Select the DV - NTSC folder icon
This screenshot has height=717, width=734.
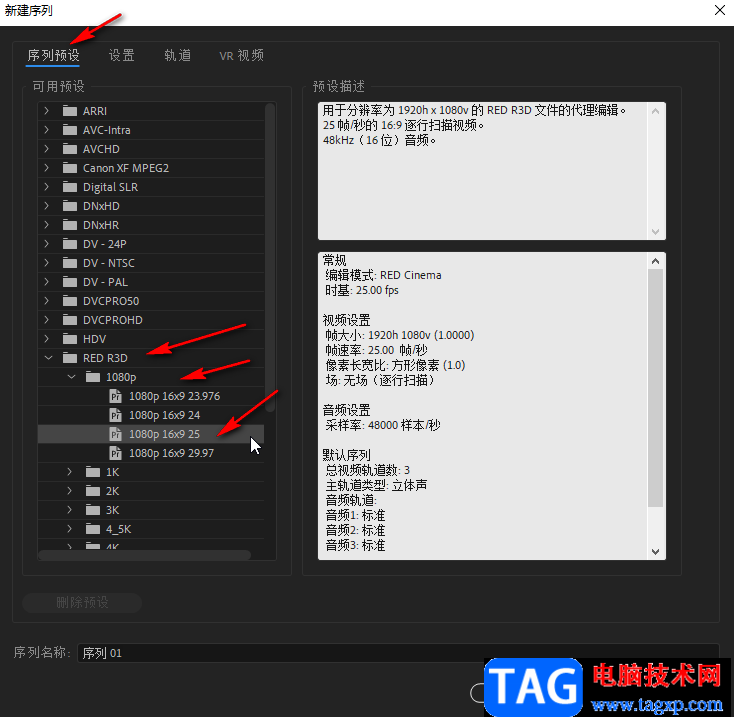(x=70, y=263)
